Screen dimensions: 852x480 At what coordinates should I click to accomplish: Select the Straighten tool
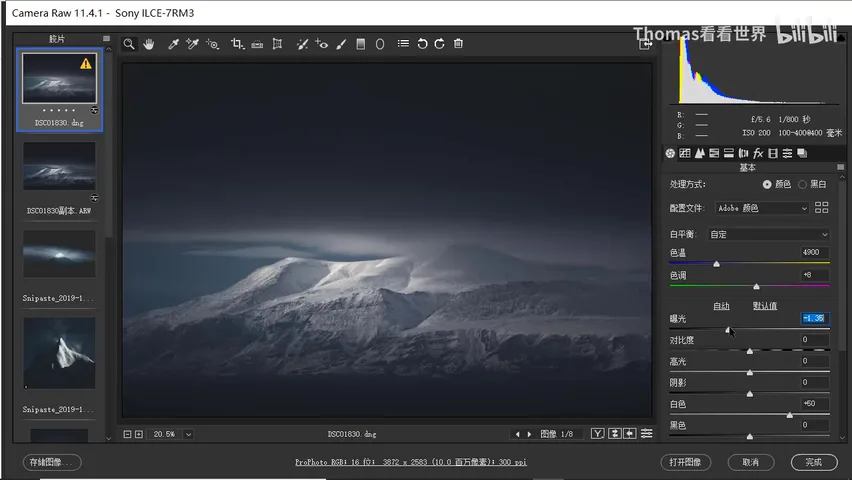(257, 44)
